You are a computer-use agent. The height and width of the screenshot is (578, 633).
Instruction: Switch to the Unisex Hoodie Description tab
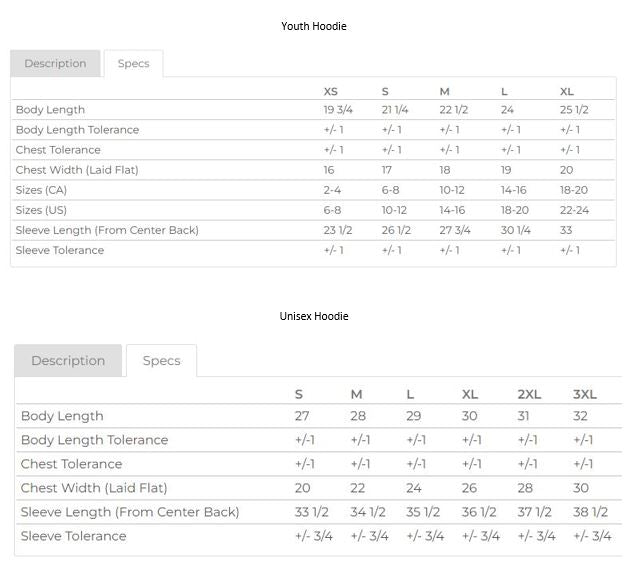[68, 361]
